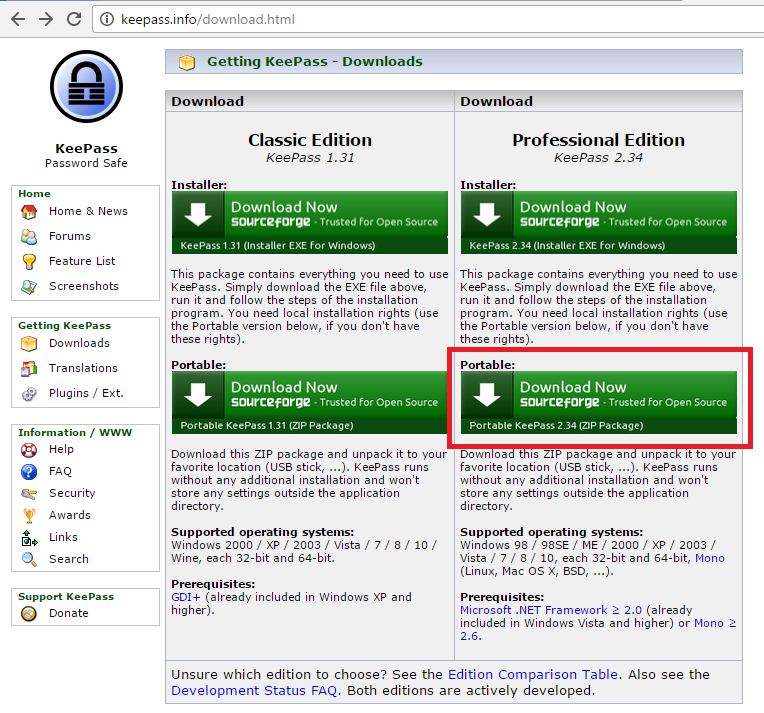Open the Donate link
The image size is (764, 713).
coord(69,613)
